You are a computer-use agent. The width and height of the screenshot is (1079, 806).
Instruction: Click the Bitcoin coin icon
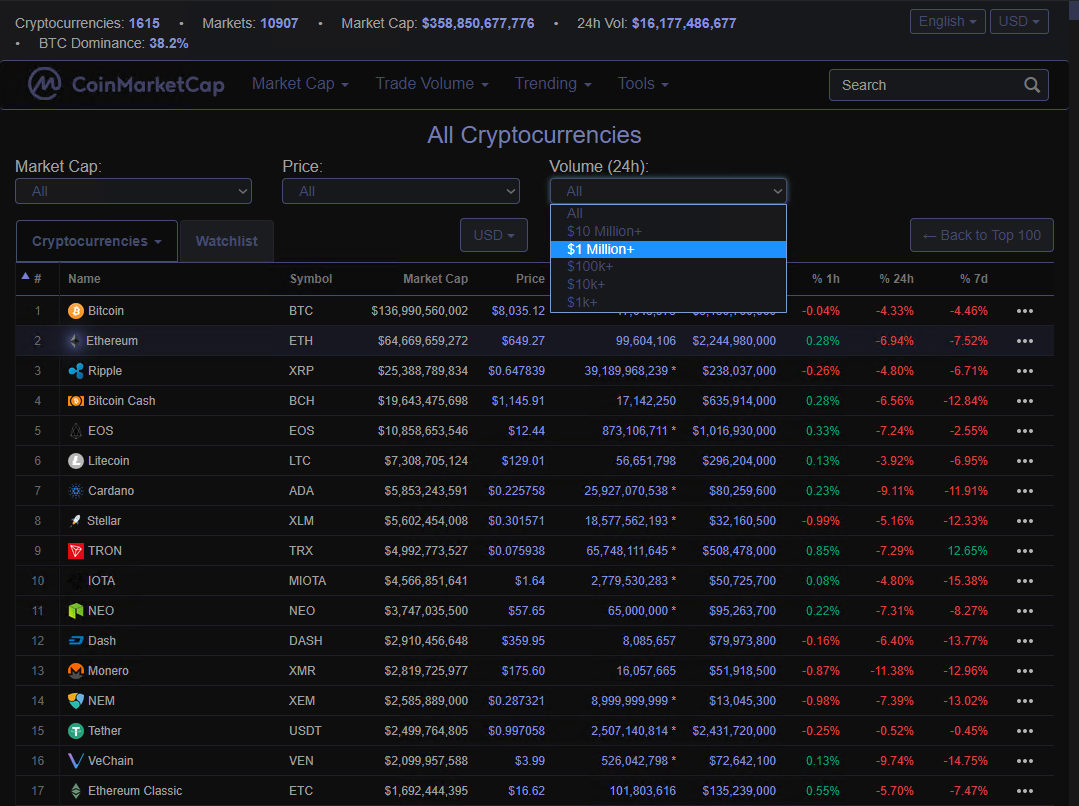(x=76, y=311)
